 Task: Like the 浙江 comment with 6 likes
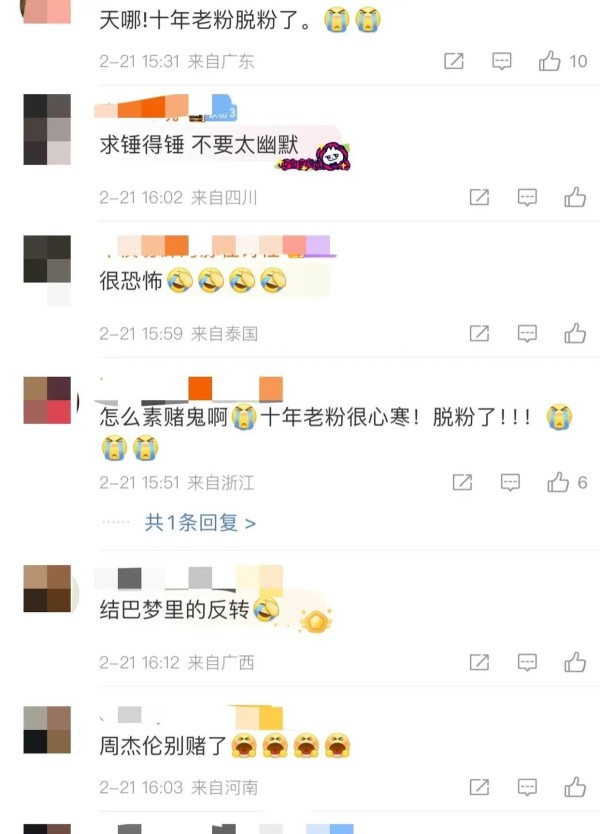(x=558, y=482)
